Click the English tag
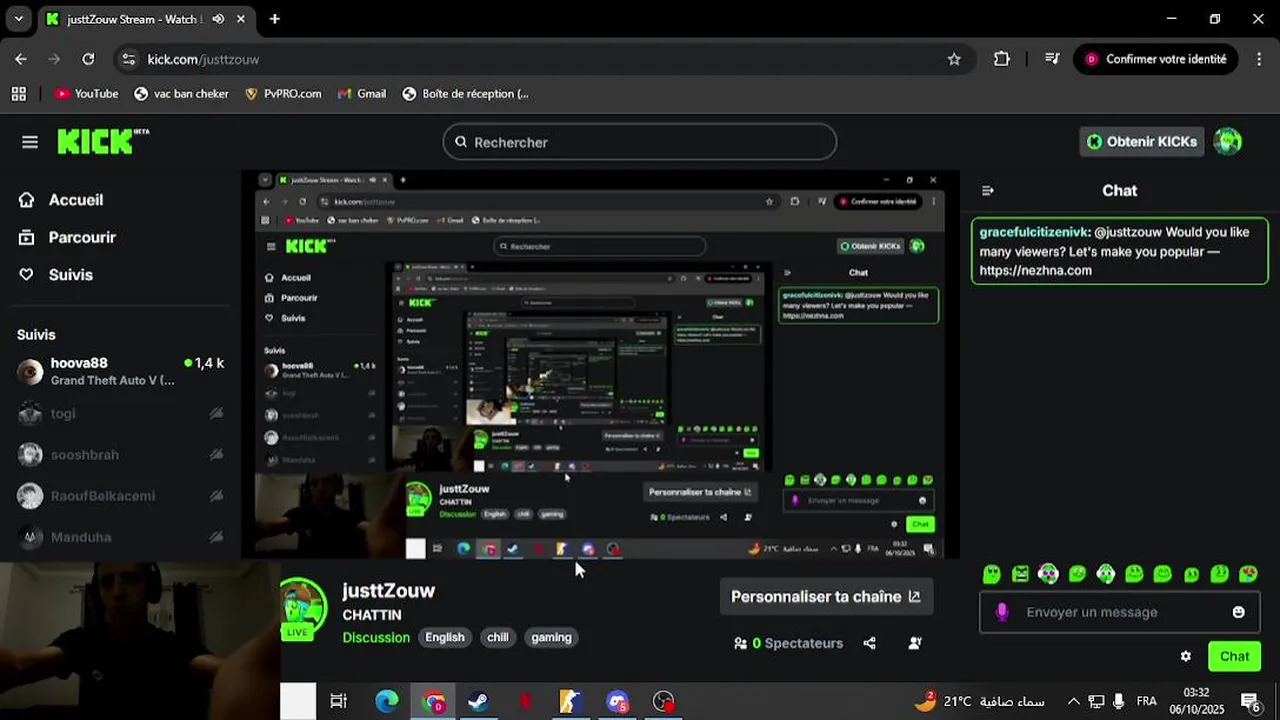The height and width of the screenshot is (720, 1280). (445, 638)
